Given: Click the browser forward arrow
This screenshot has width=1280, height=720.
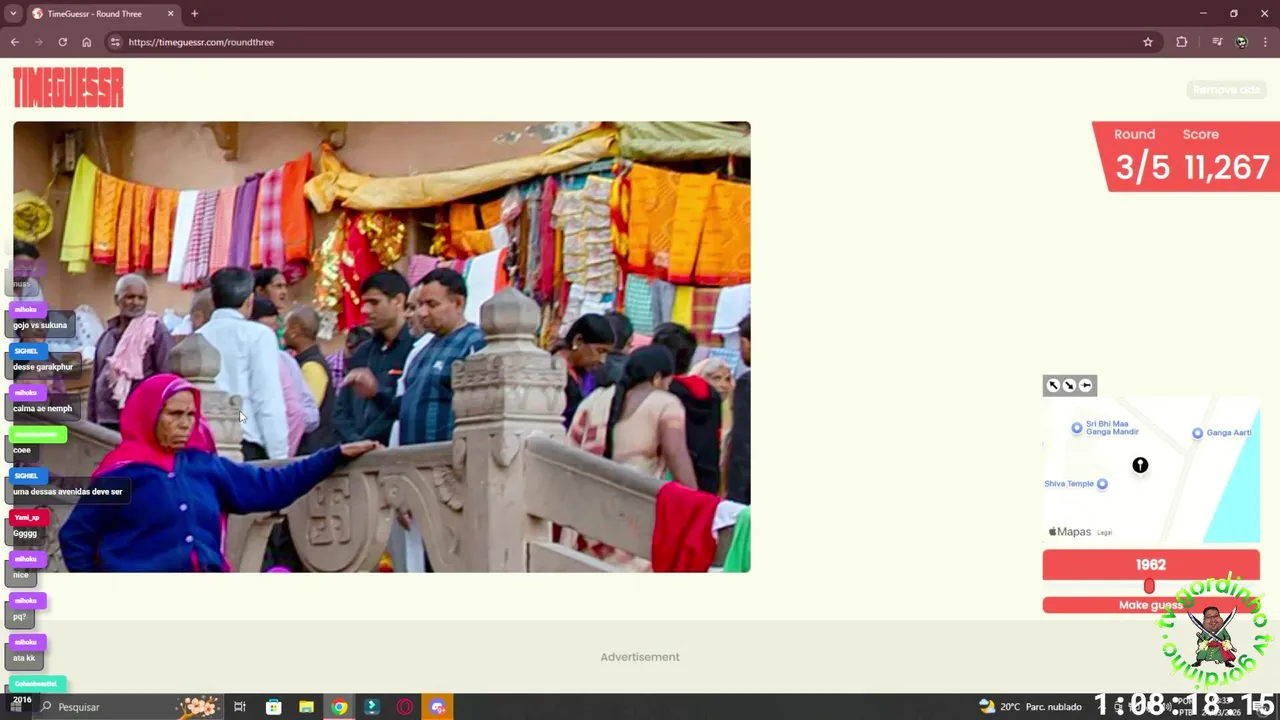Looking at the screenshot, I should (x=38, y=42).
